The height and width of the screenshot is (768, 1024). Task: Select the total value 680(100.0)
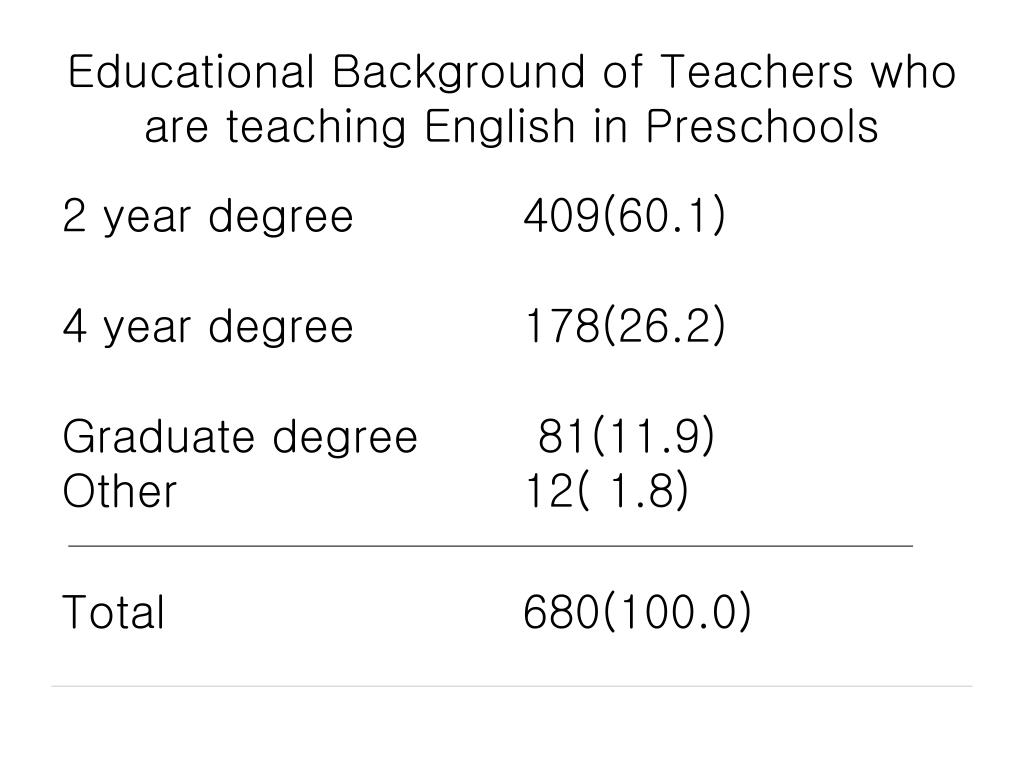tap(637, 612)
